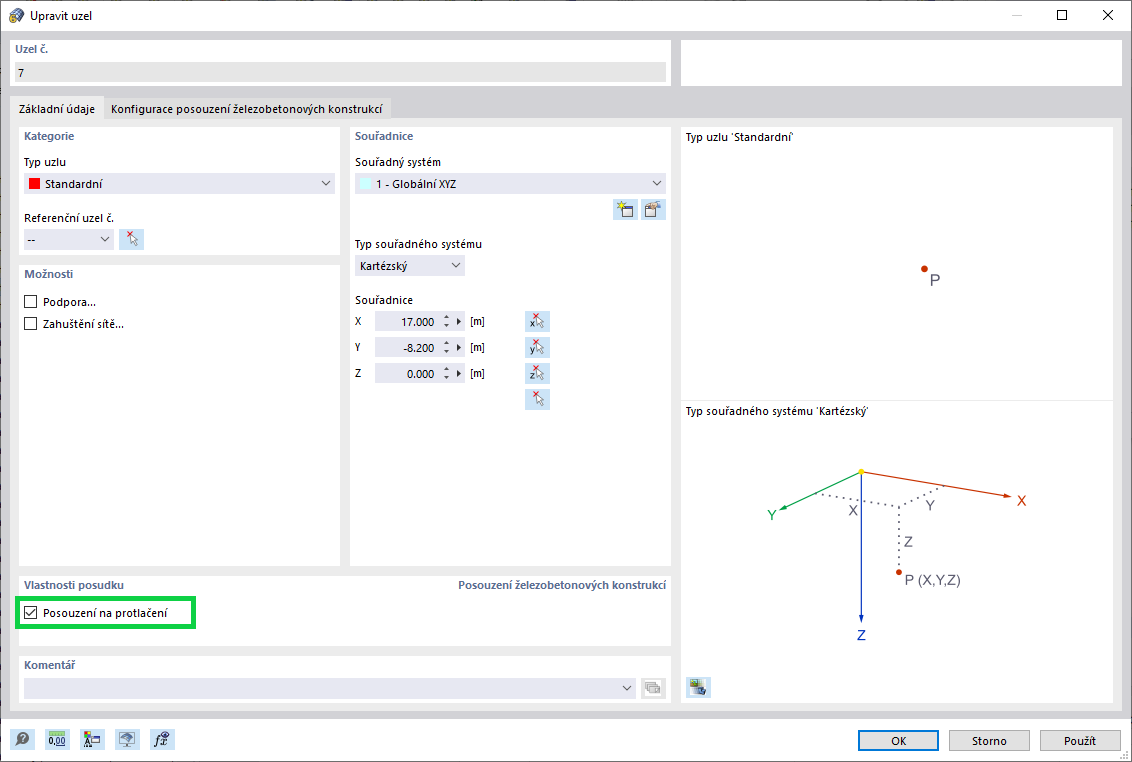Screen dimensions: 1132x762
Task: Click the third bottom toolbar icon
Action: 92,739
